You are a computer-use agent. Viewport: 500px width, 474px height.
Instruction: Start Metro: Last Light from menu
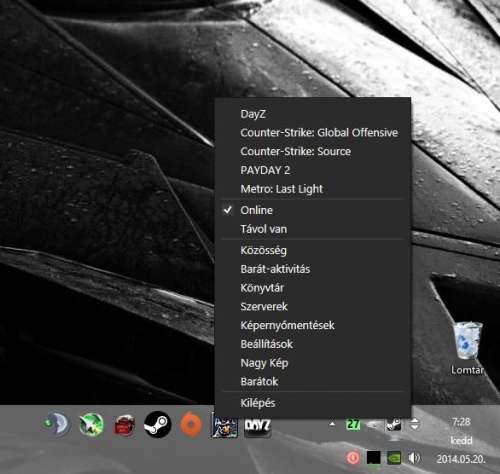(312, 189)
